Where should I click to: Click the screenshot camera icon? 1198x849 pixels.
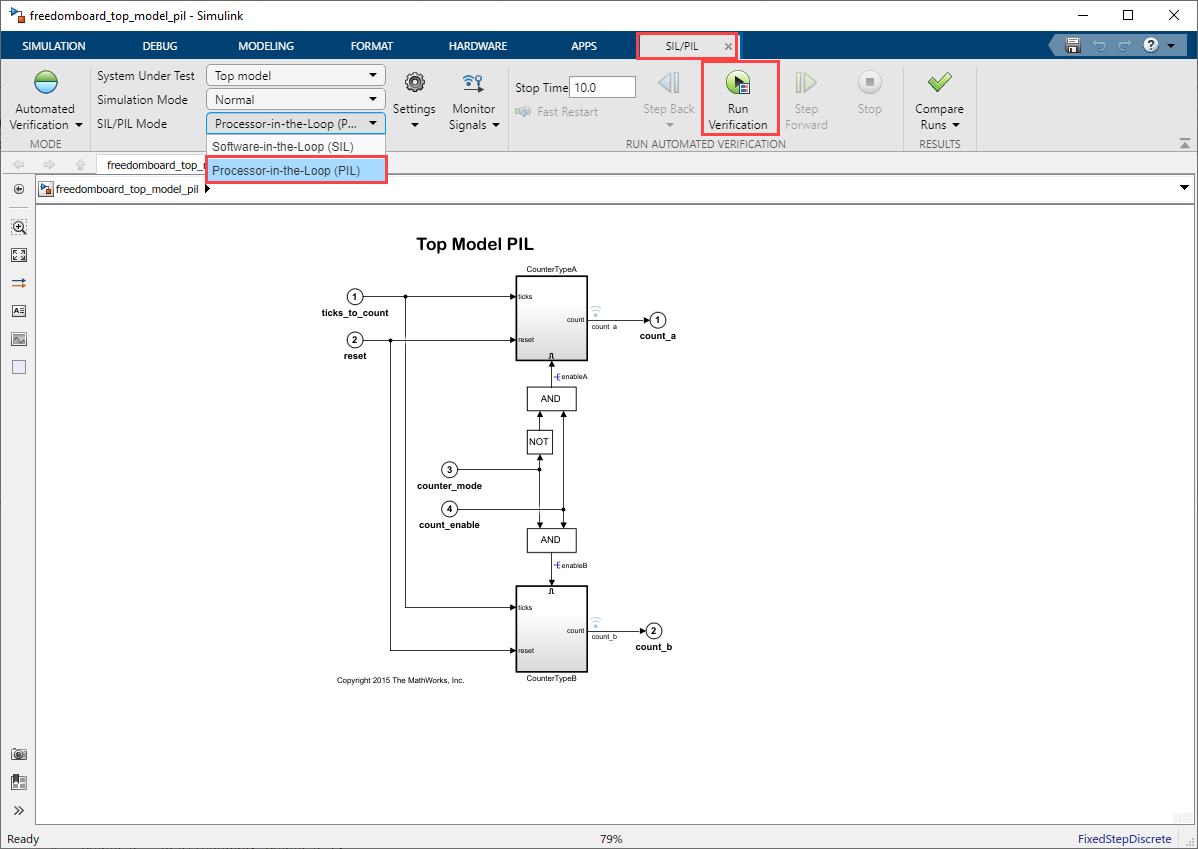19,754
